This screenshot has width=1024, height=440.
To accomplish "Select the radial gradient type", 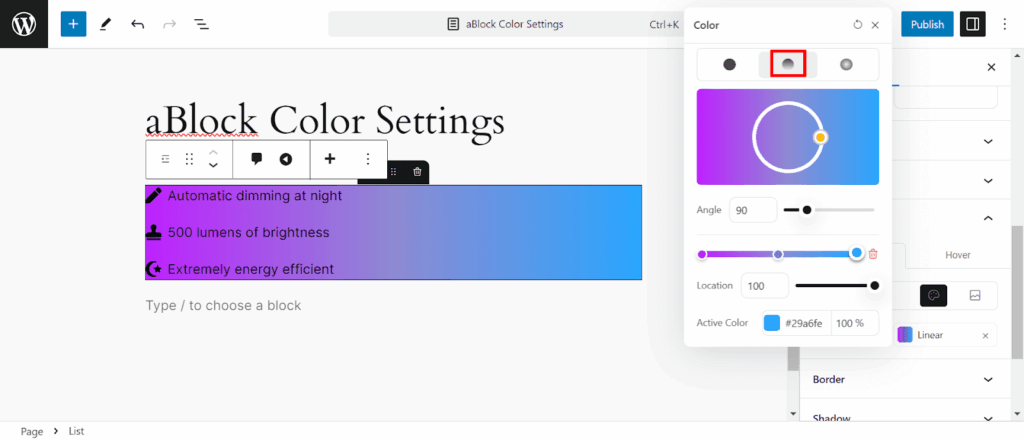I will [846, 64].
